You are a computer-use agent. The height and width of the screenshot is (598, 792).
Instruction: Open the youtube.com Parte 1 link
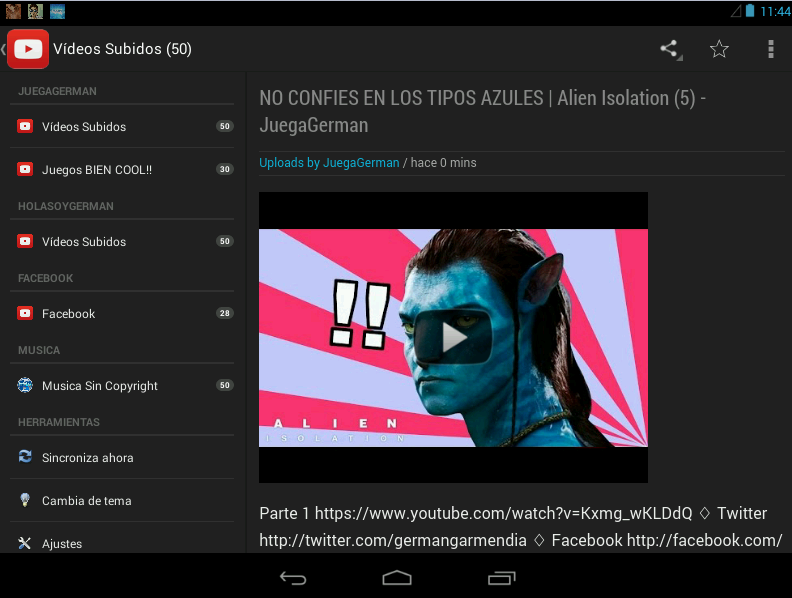click(503, 513)
